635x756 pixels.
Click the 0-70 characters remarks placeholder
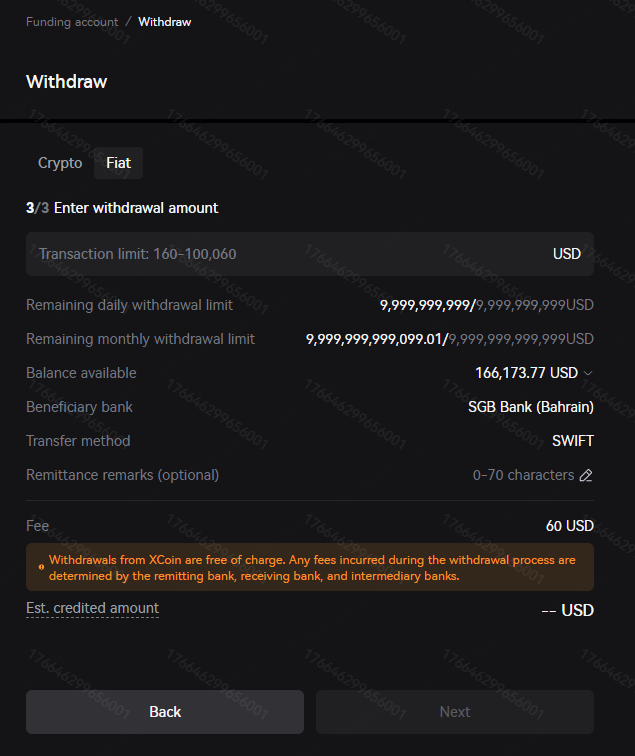[x=524, y=475]
